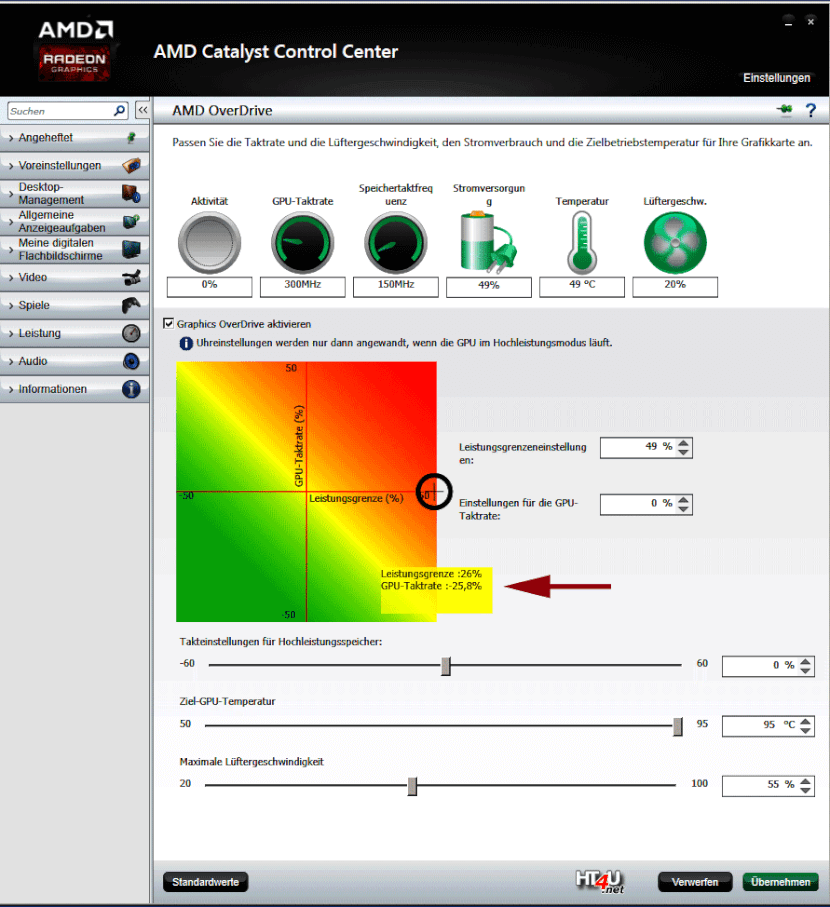
Task: Close the Catalyst Control Center window
Action: pos(810,21)
